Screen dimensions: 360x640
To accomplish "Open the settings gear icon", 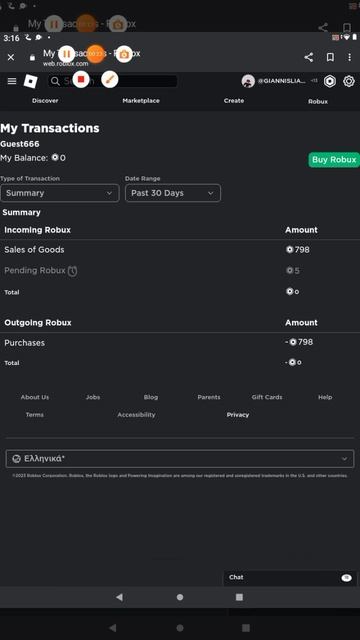I will [349, 81].
